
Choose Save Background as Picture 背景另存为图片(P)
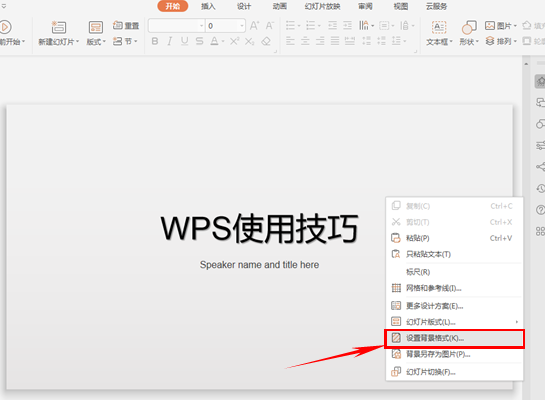tap(454, 354)
